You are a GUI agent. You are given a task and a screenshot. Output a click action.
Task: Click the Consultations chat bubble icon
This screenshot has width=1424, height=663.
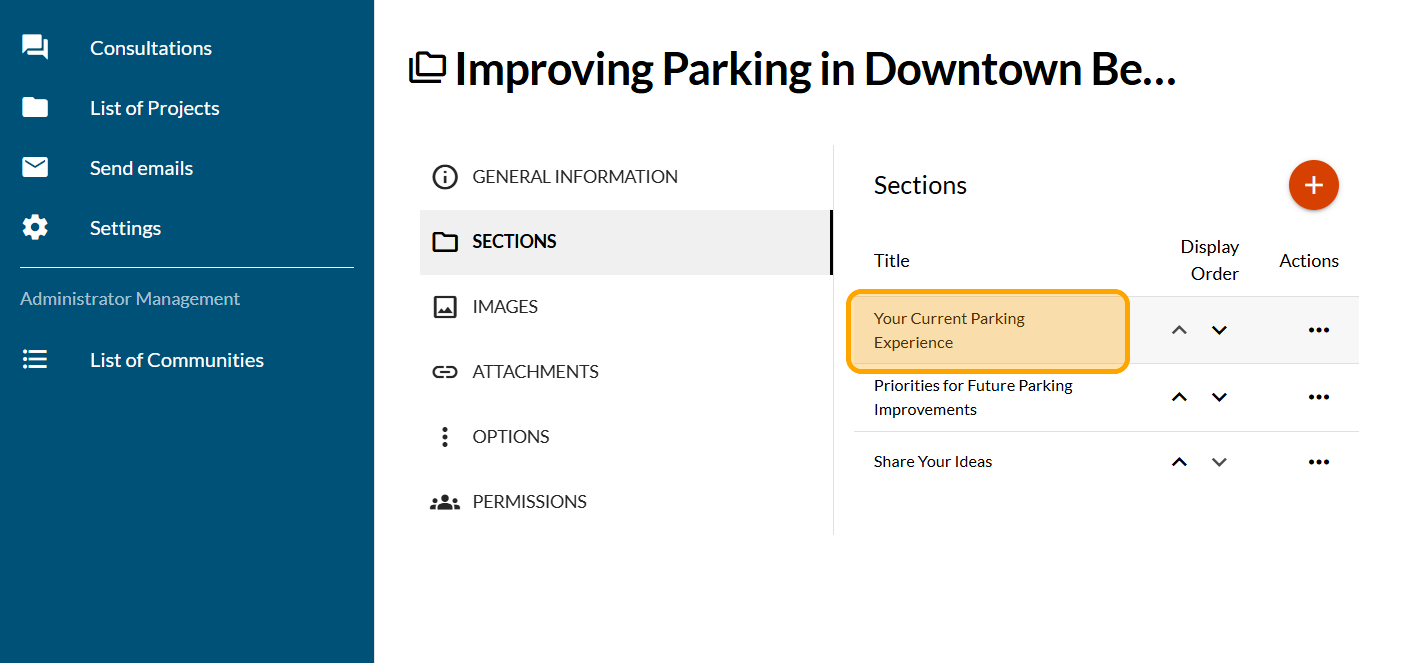click(x=35, y=48)
